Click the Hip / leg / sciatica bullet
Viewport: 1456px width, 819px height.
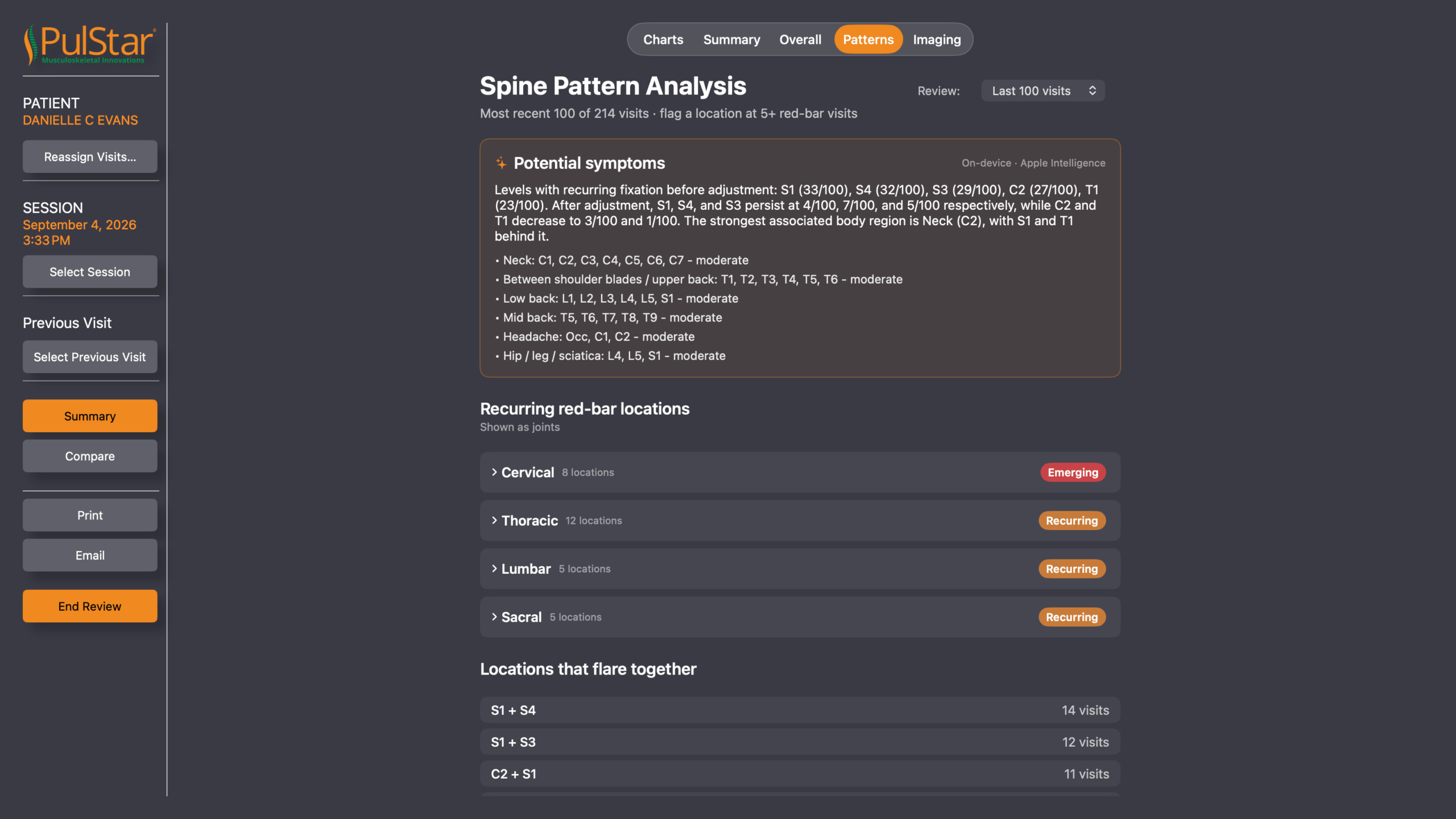pos(610,355)
